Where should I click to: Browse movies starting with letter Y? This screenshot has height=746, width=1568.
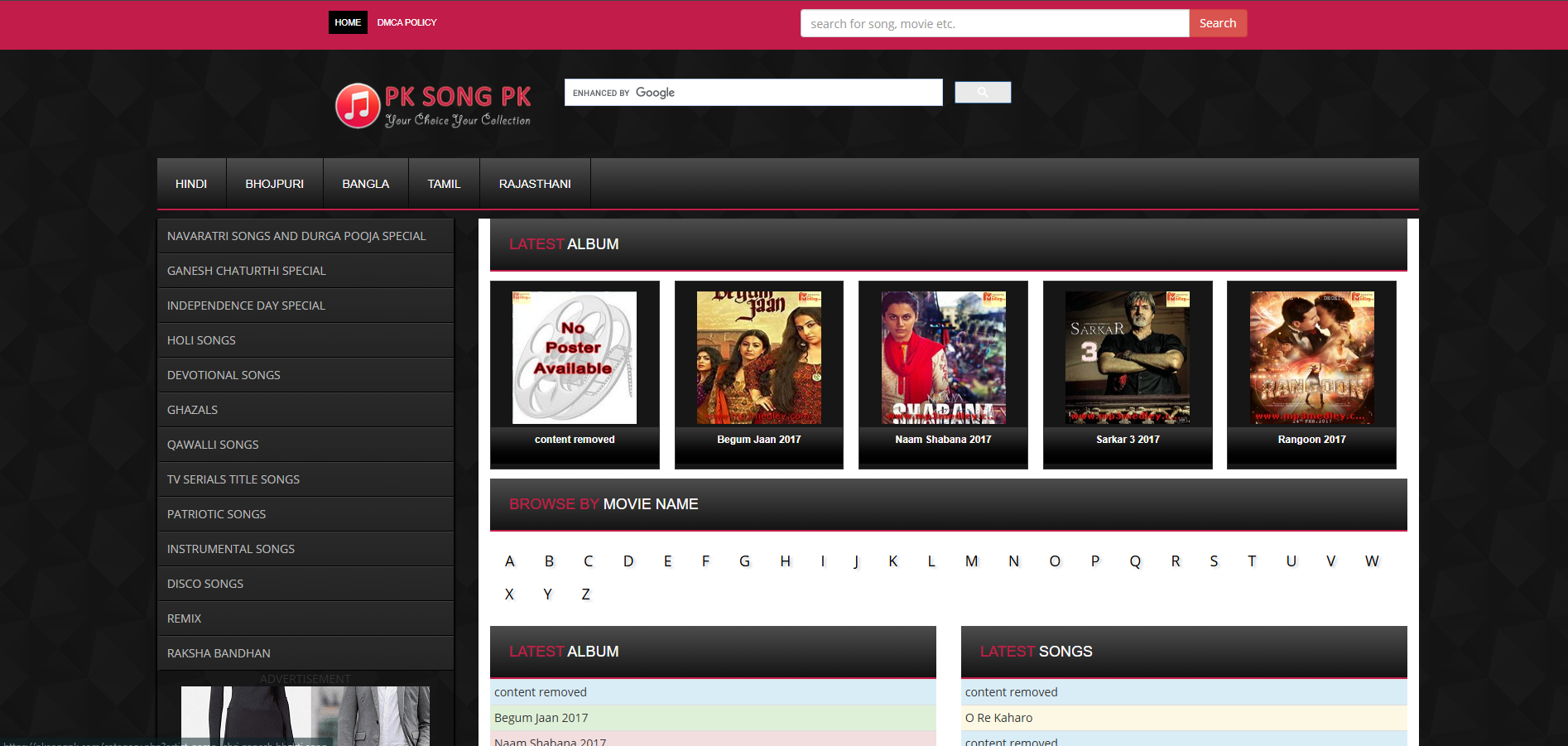tap(547, 594)
